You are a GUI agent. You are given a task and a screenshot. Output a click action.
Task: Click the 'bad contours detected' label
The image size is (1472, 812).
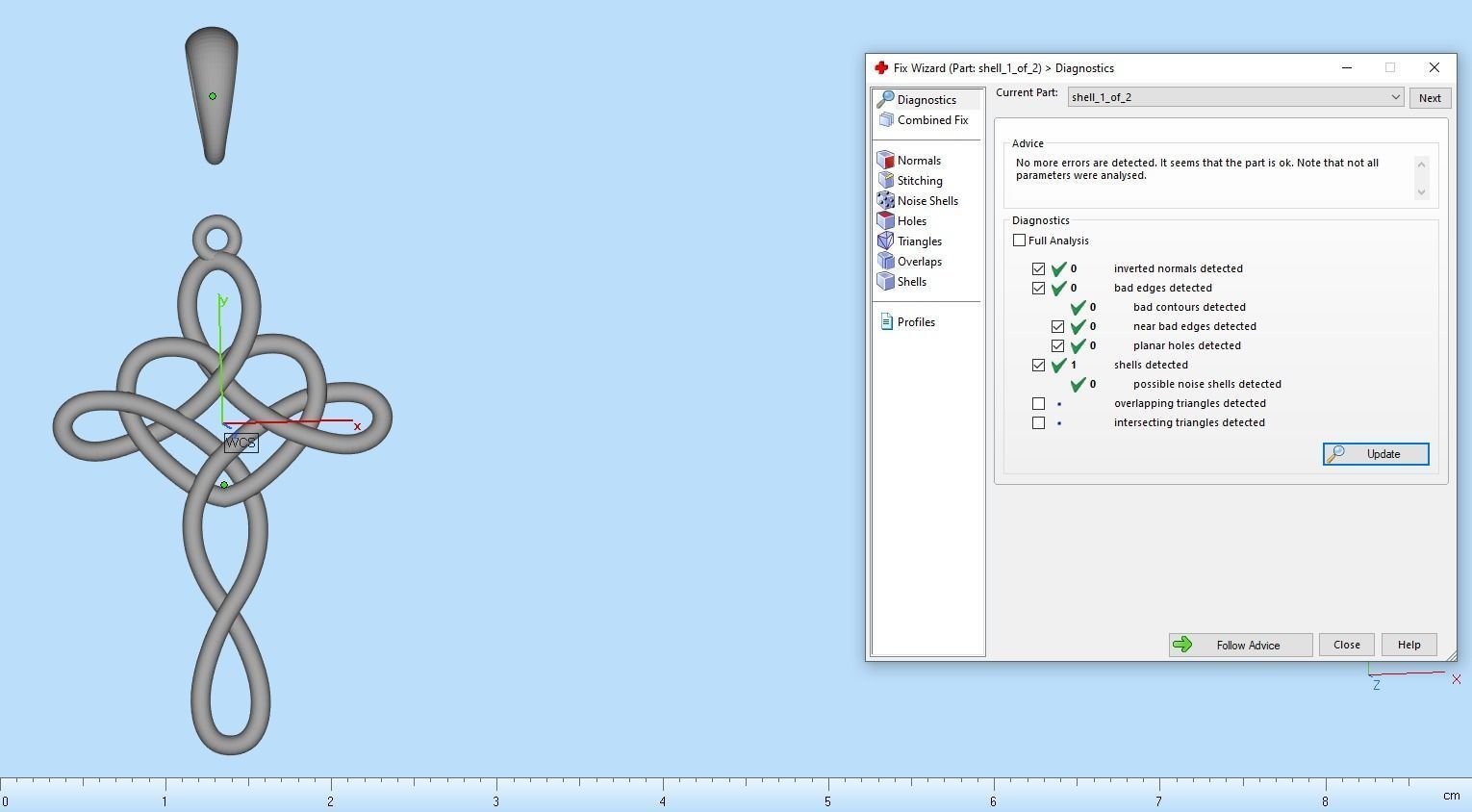pyautogui.click(x=1189, y=307)
